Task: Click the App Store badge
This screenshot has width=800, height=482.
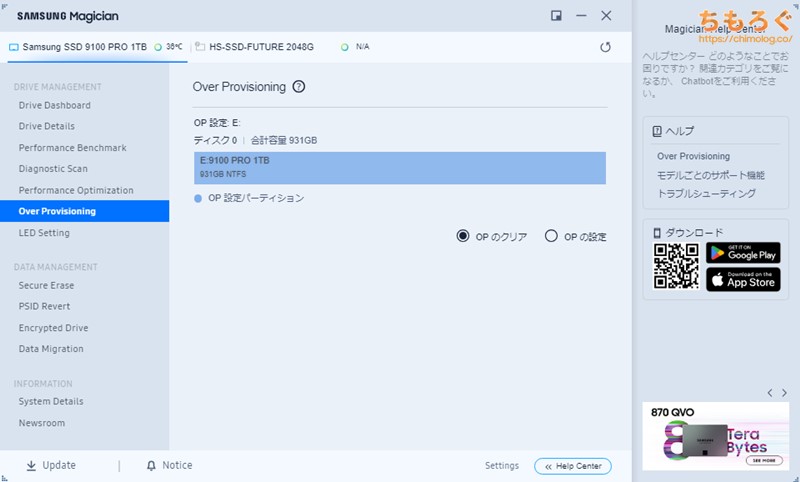Action: click(743, 280)
